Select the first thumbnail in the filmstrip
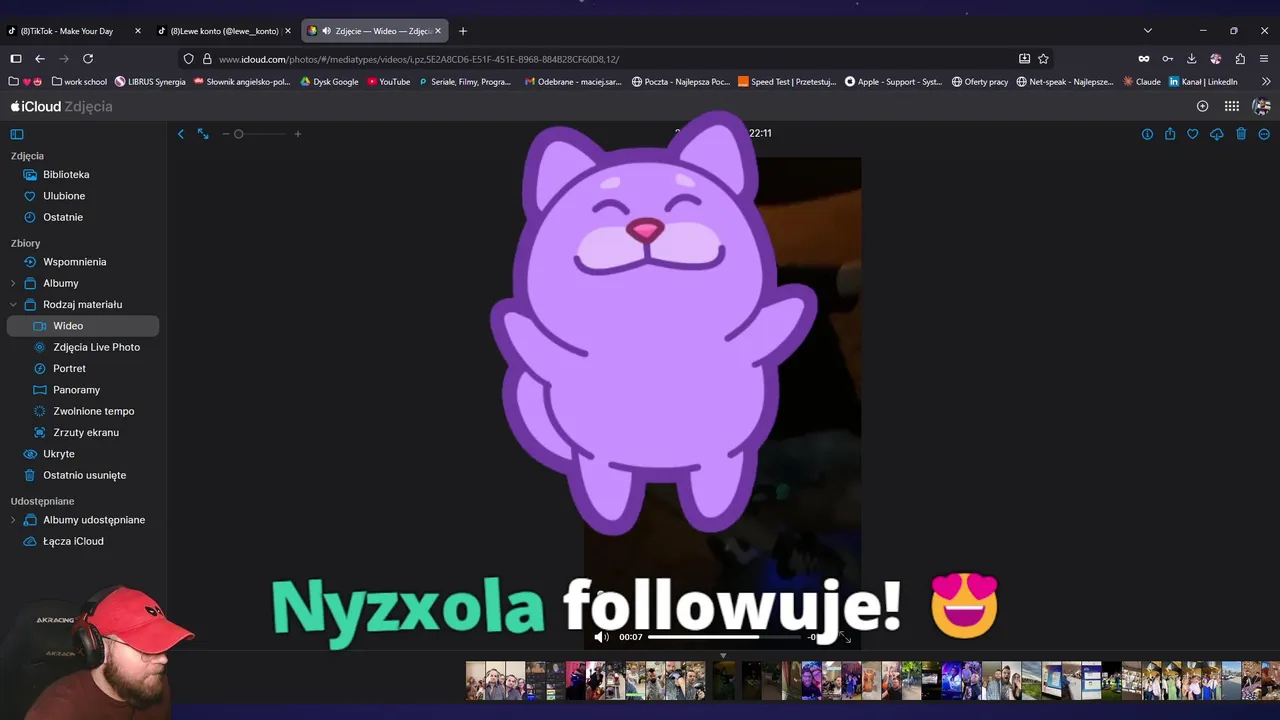The height and width of the screenshot is (720, 1280). 475,680
